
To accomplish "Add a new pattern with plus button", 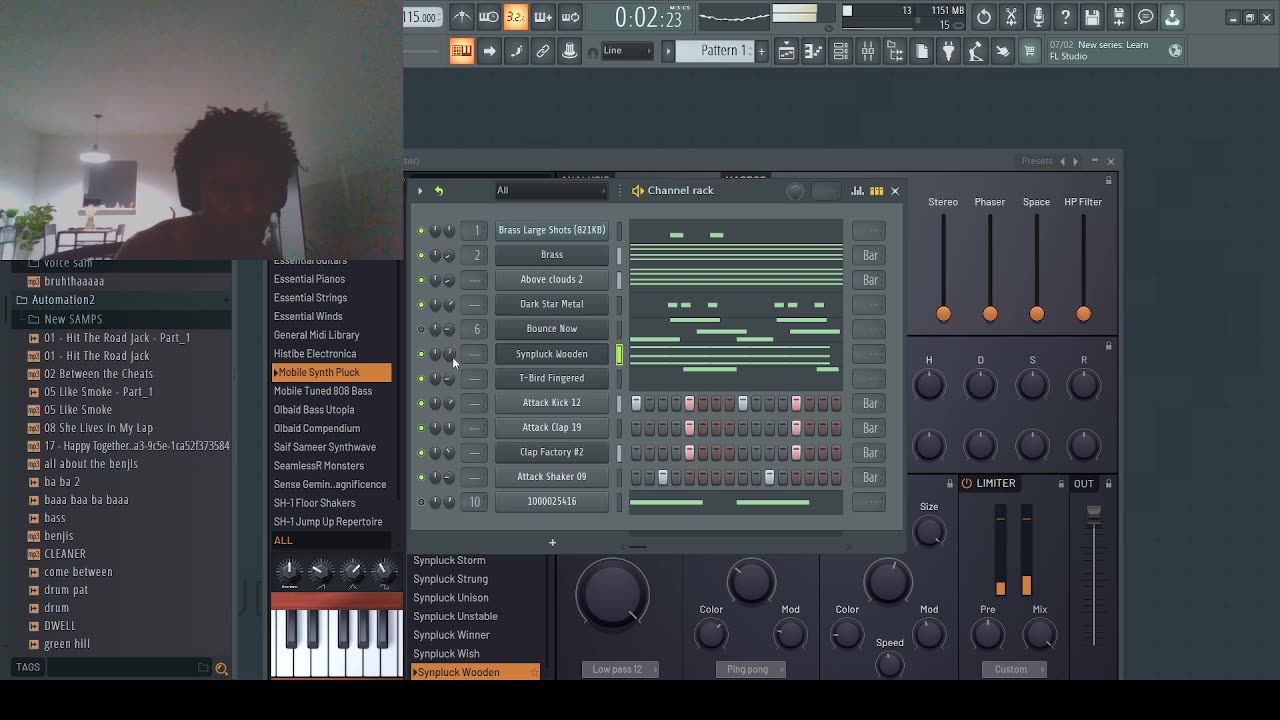I will [x=761, y=51].
